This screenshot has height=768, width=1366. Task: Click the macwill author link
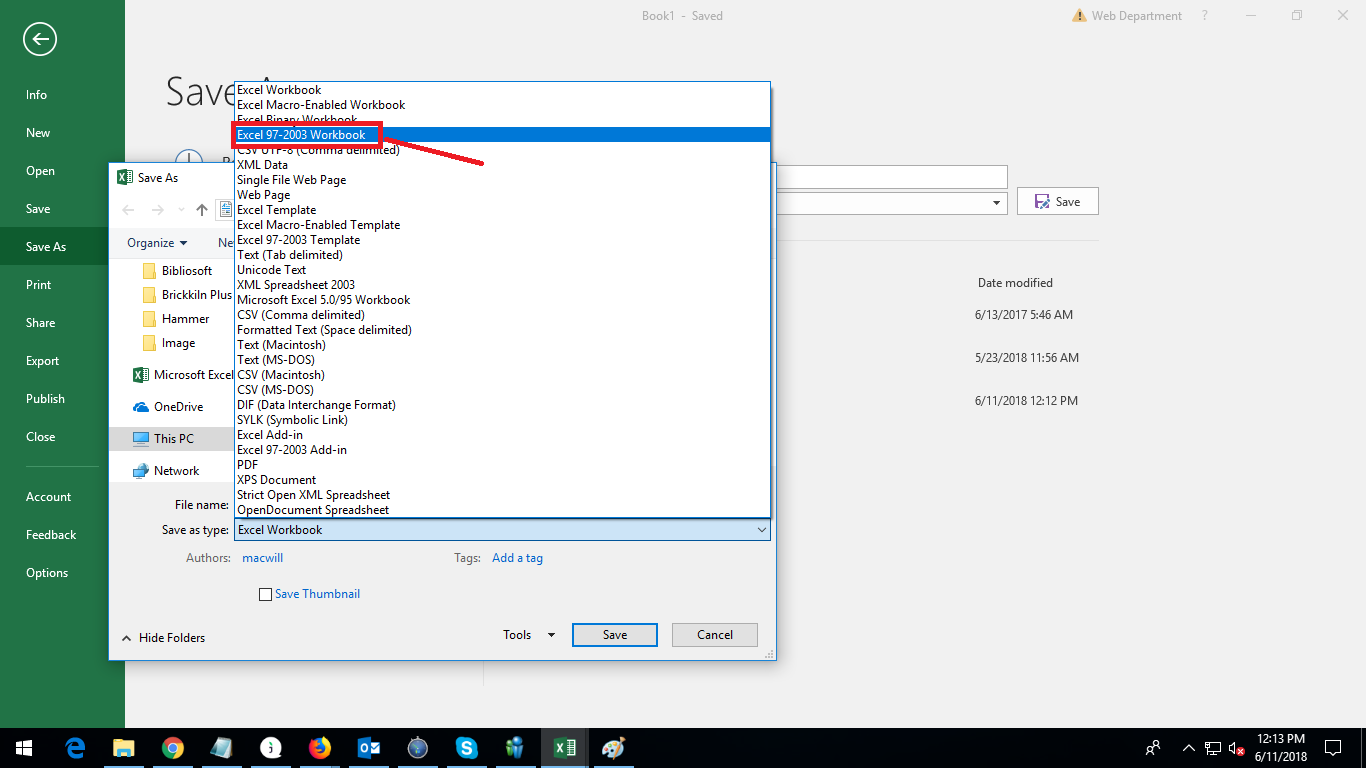pyautogui.click(x=263, y=558)
